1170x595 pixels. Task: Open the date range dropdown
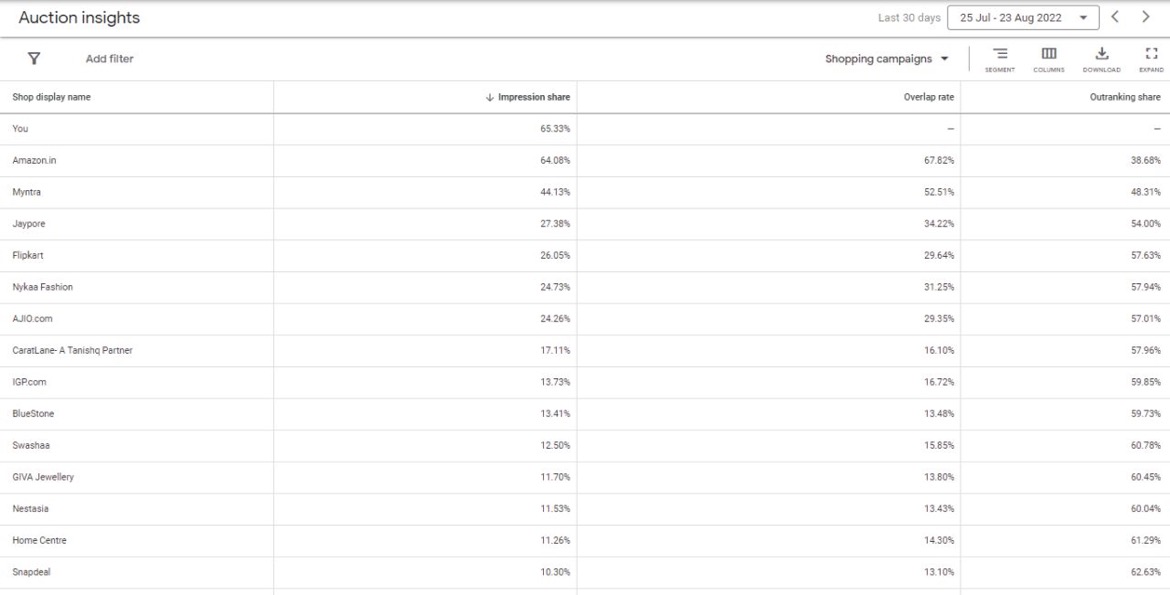click(x=1023, y=18)
